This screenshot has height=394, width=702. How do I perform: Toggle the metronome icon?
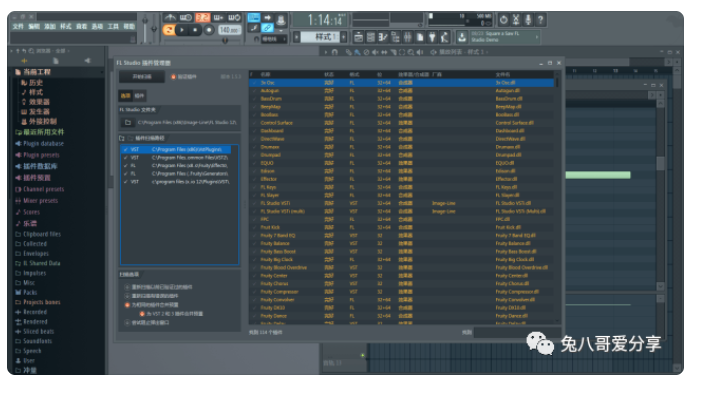(x=170, y=17)
